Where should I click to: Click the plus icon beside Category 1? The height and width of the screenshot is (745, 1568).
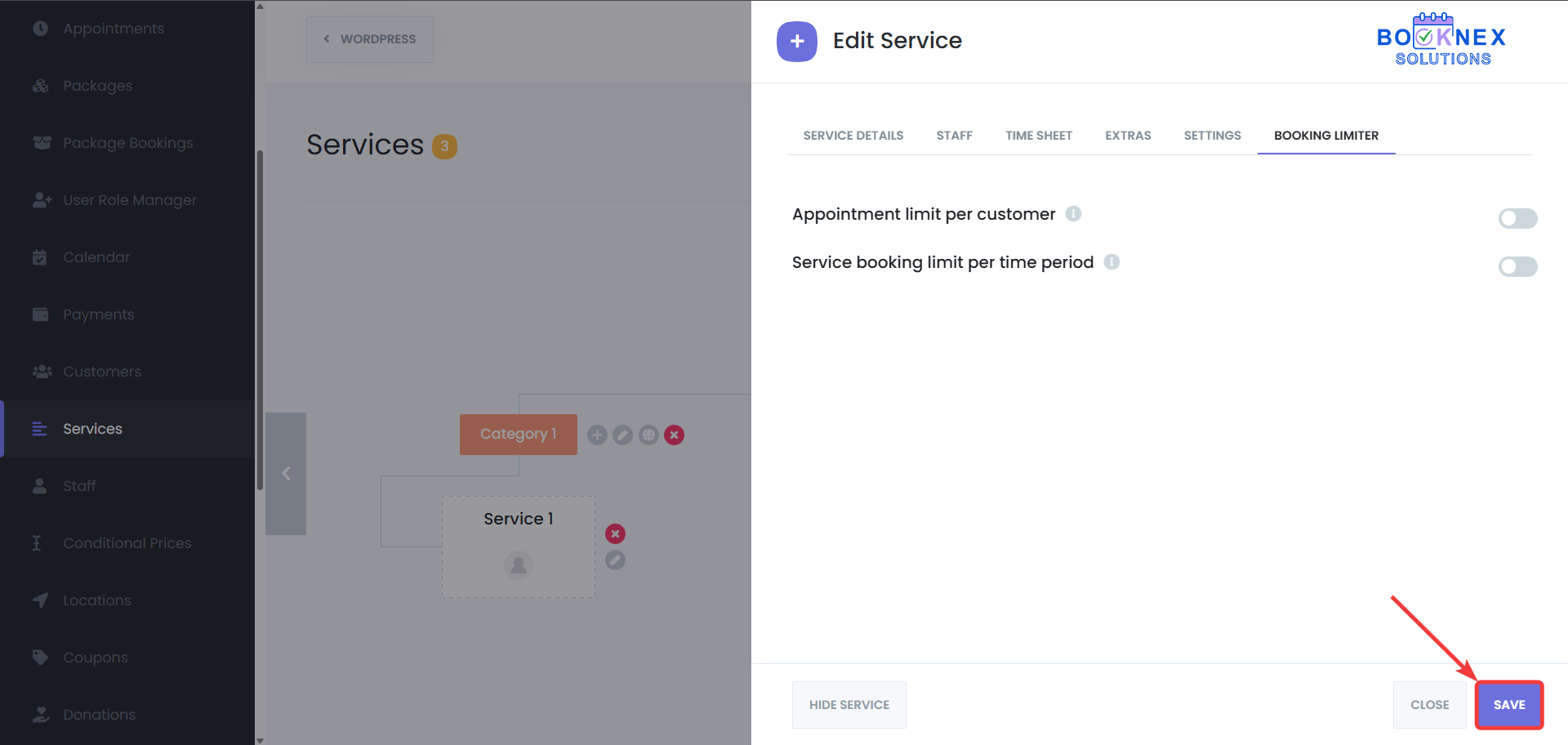(597, 435)
